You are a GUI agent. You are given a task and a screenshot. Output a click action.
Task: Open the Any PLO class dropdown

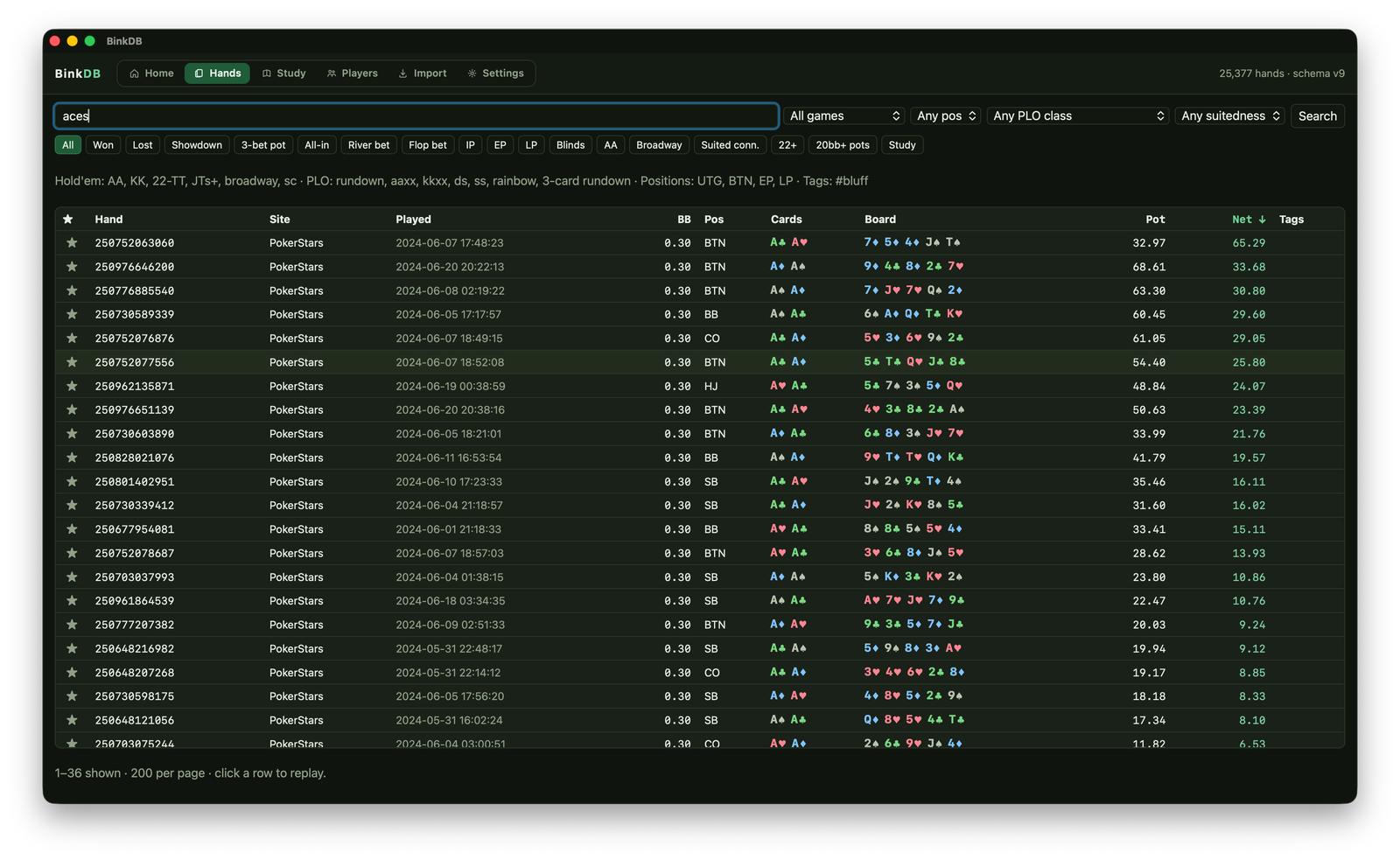click(1078, 116)
